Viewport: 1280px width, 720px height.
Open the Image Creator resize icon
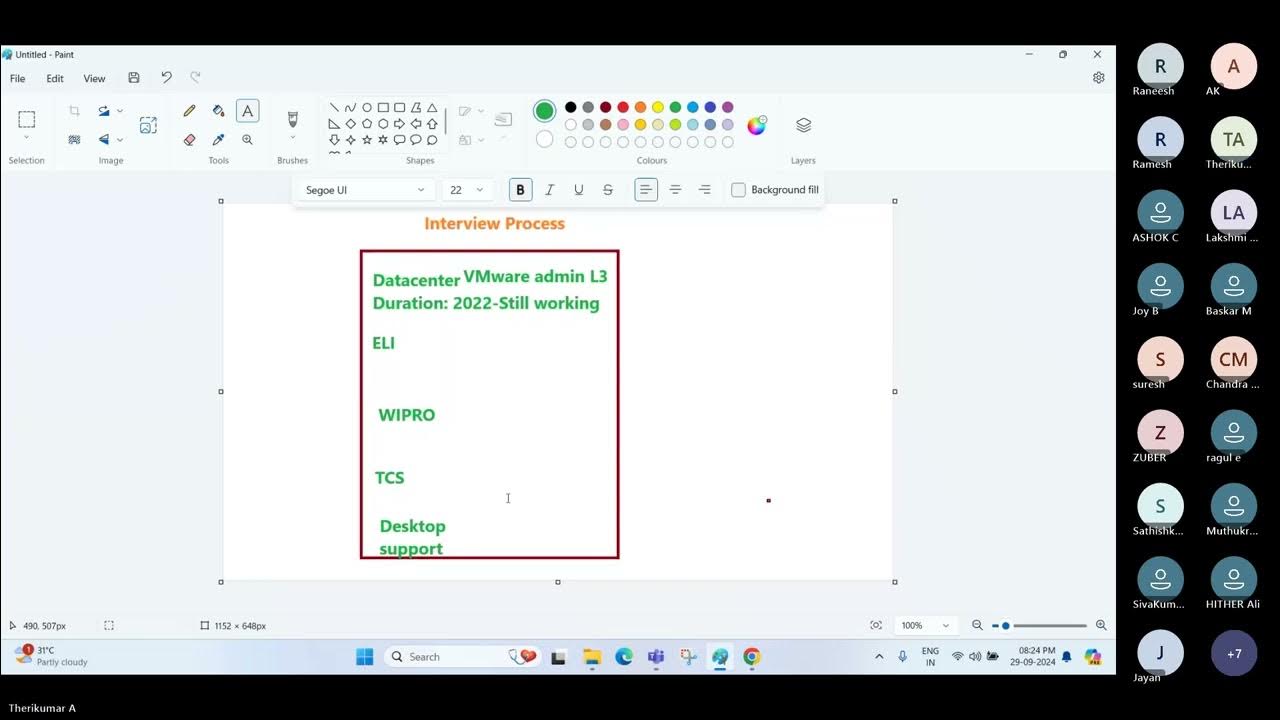pyautogui.click(x=148, y=125)
